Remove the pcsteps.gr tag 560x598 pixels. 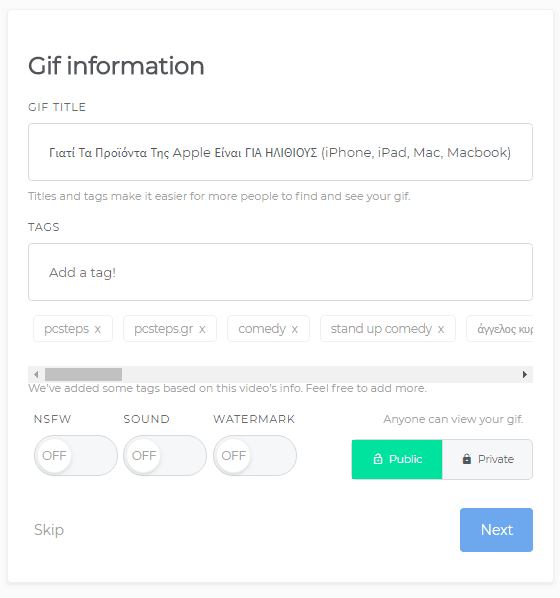tap(202, 329)
